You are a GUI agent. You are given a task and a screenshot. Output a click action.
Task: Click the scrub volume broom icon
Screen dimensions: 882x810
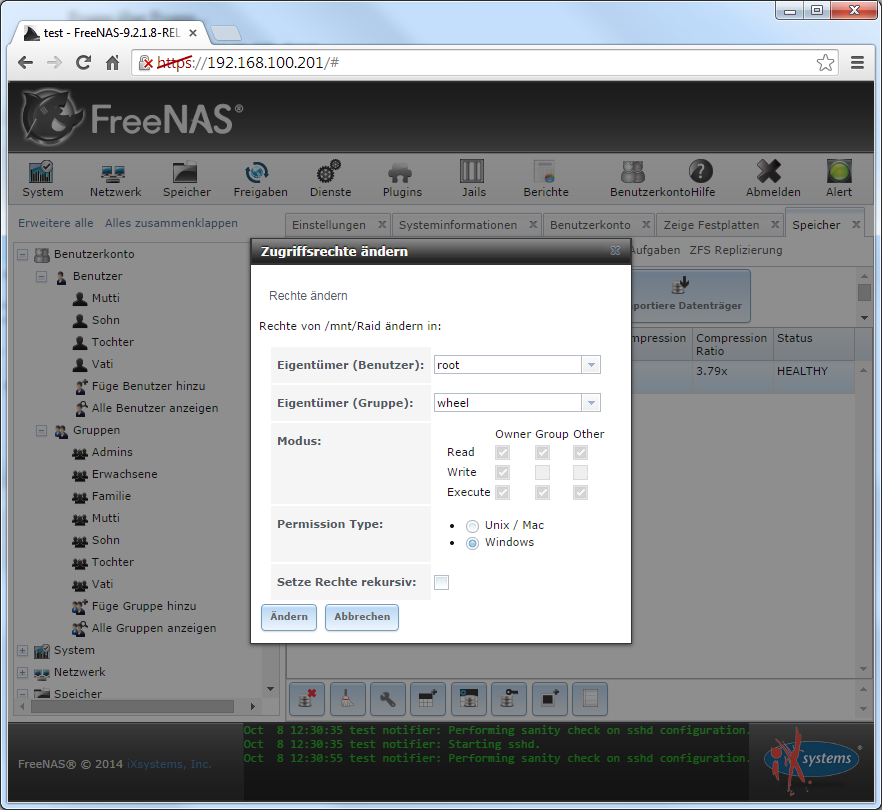(x=348, y=699)
